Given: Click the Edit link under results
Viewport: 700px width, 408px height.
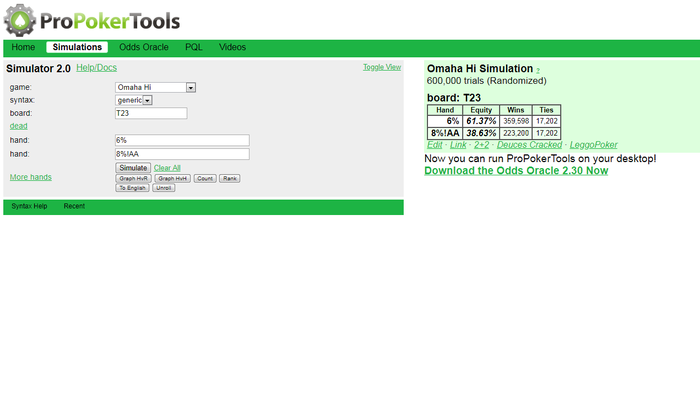Looking at the screenshot, I should point(434,145).
